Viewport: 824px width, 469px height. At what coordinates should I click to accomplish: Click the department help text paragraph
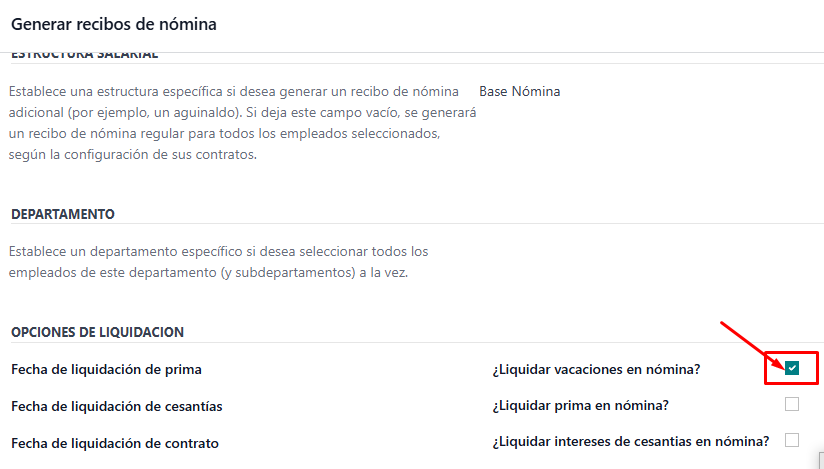click(219, 262)
